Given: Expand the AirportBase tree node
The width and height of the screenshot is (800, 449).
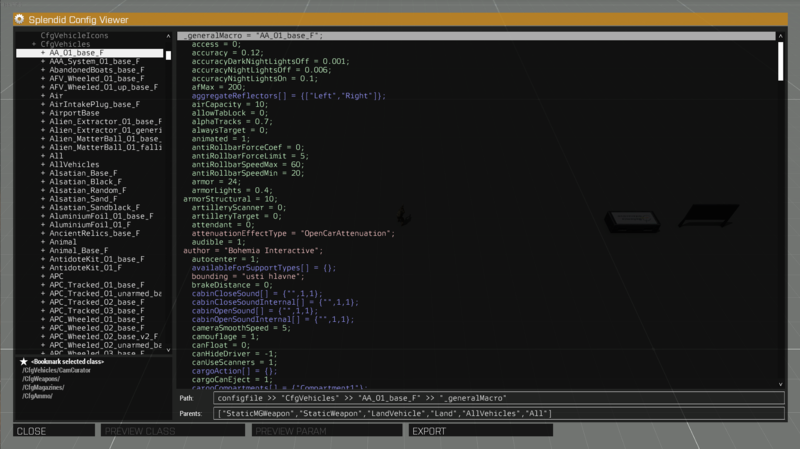Looking at the screenshot, I should coord(43,113).
